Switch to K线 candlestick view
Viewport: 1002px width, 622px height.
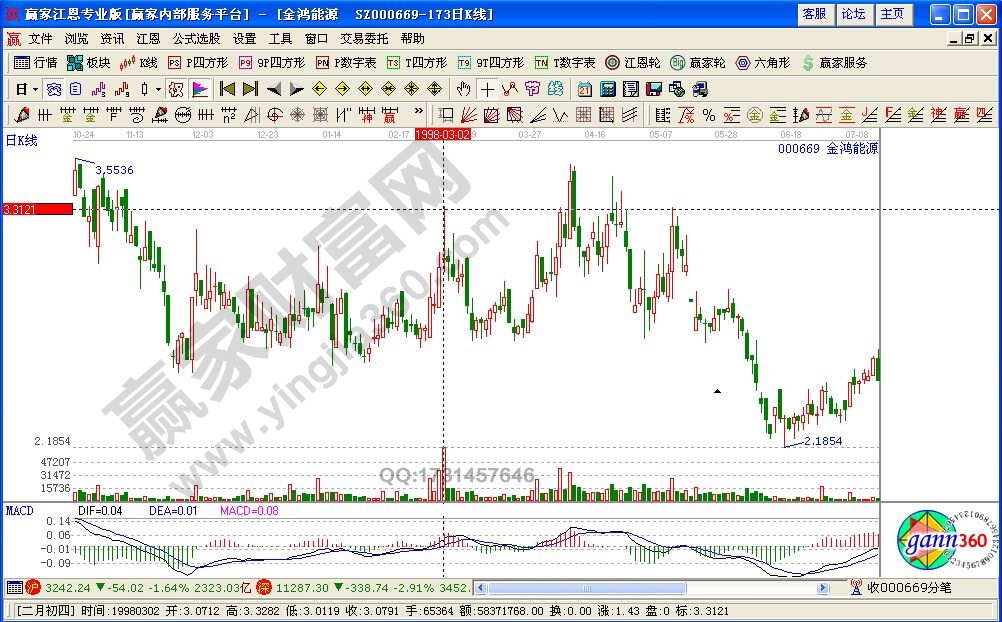(x=140, y=62)
